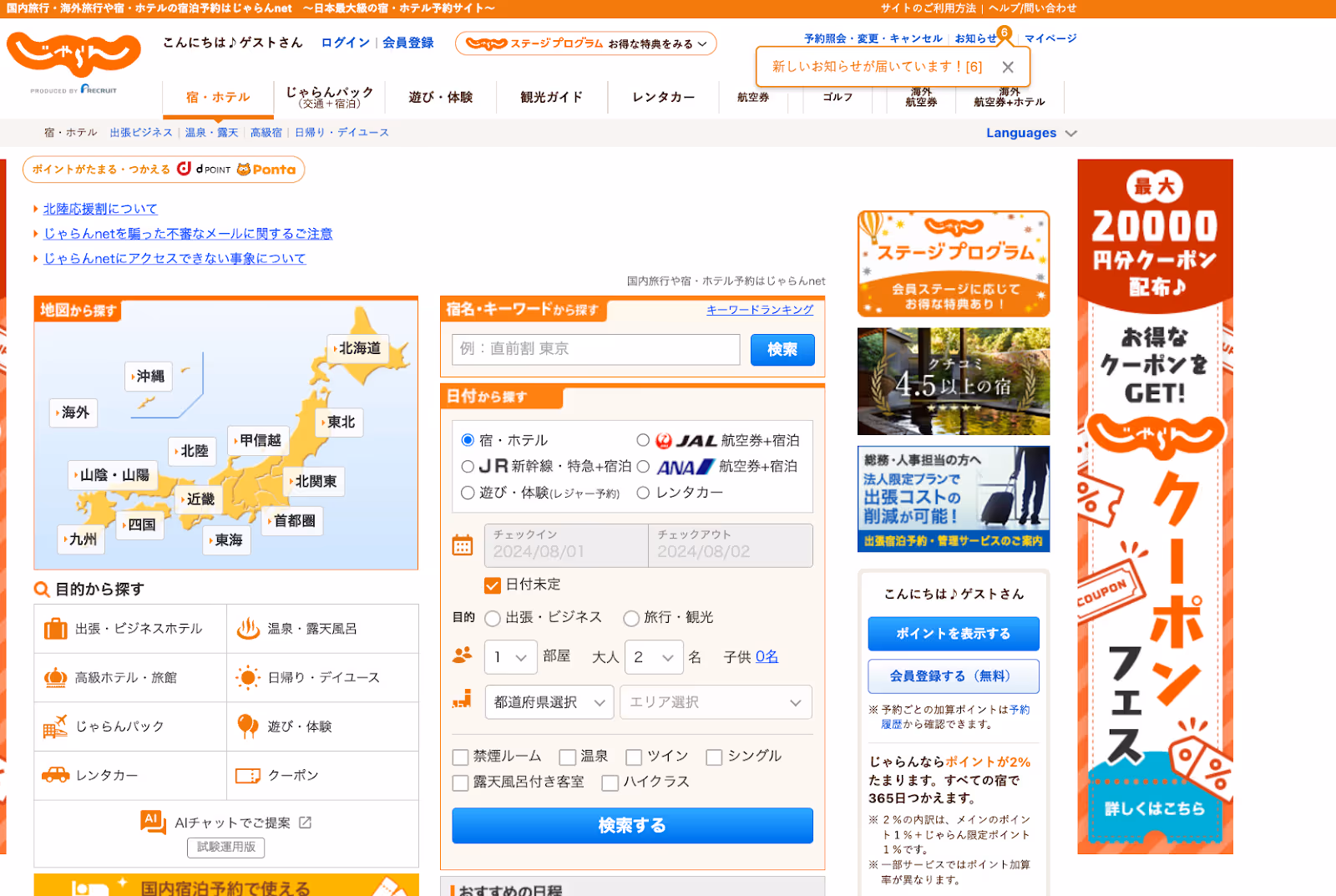Click the チェックイン date field
Viewport: 1336px width, 896px height.
tap(566, 545)
